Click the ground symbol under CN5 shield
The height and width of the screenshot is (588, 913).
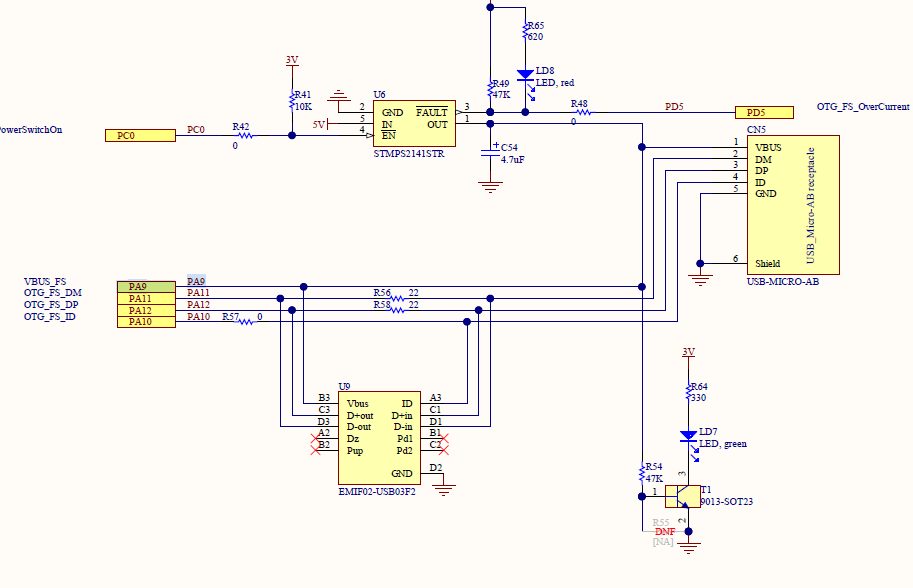tap(700, 280)
